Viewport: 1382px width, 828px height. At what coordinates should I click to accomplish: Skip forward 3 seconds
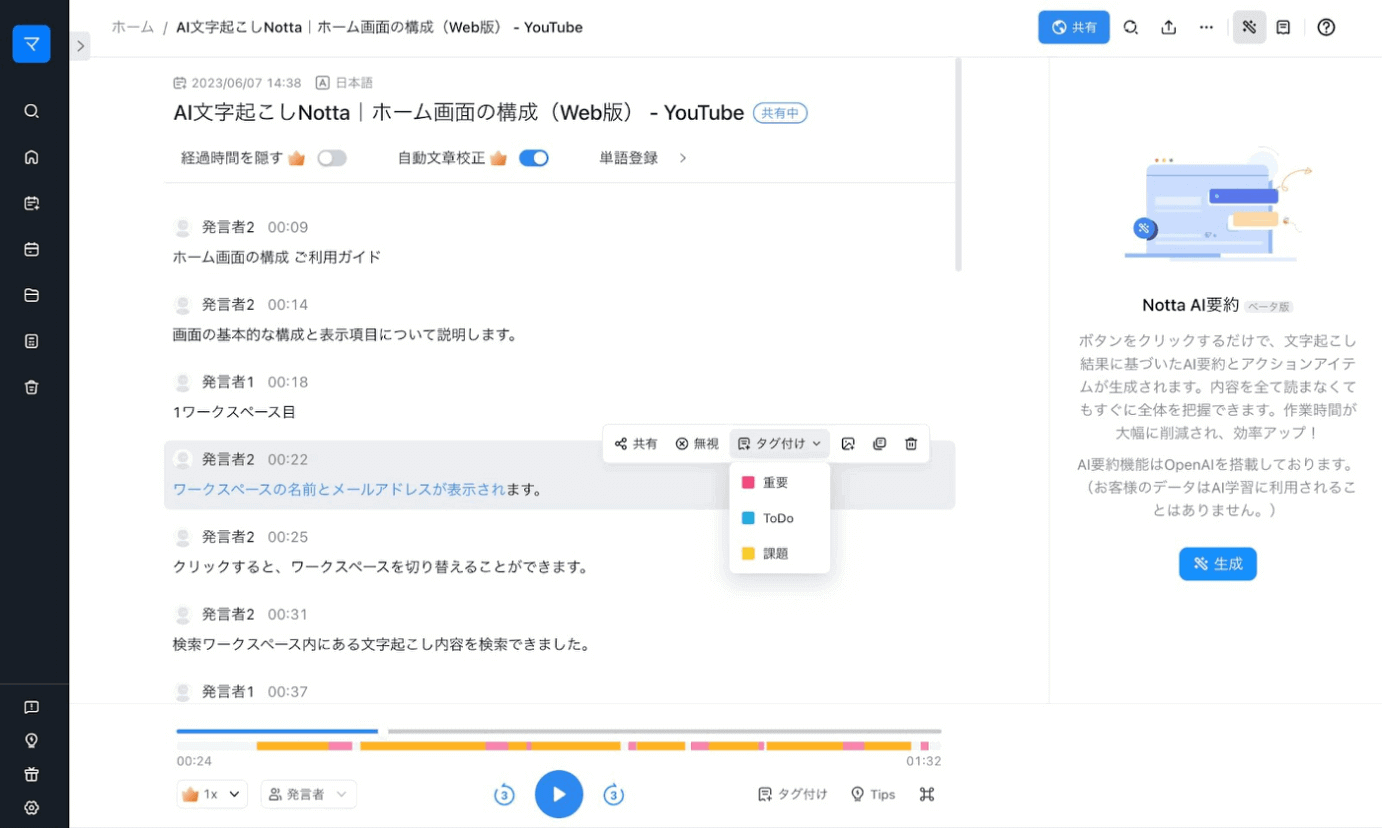click(613, 795)
